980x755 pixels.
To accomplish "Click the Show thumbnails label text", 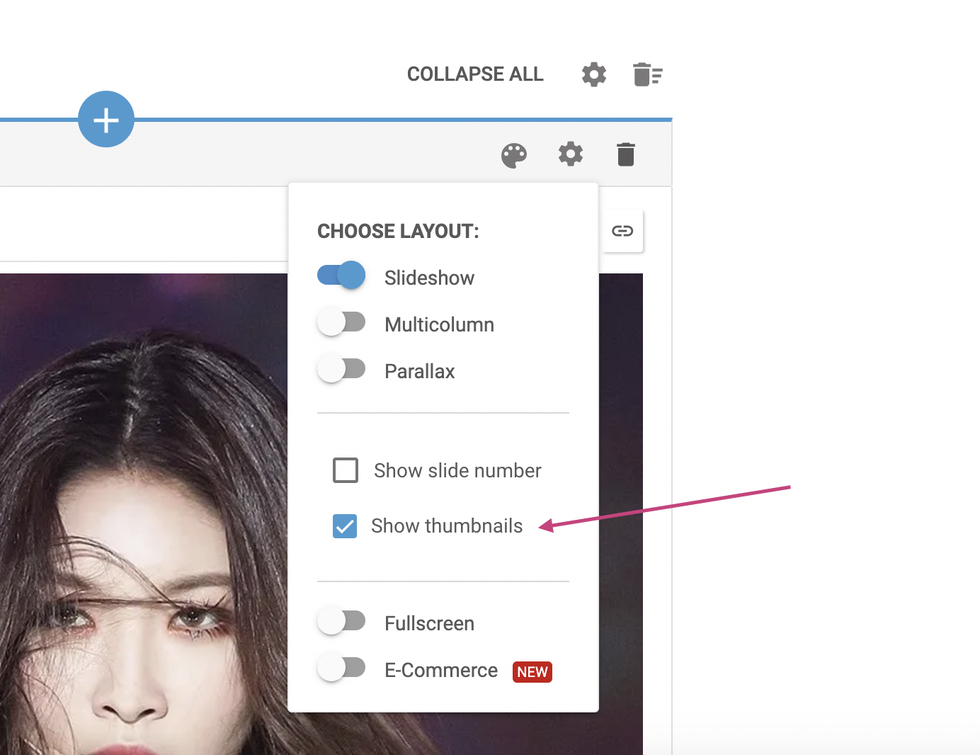I will click(x=446, y=526).
